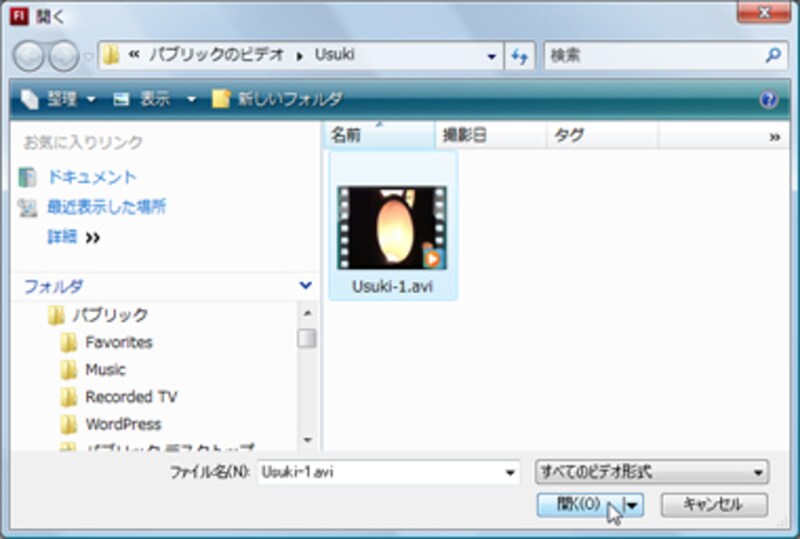Expand 詳細 favorite links
The image size is (800, 539).
(x=73, y=237)
